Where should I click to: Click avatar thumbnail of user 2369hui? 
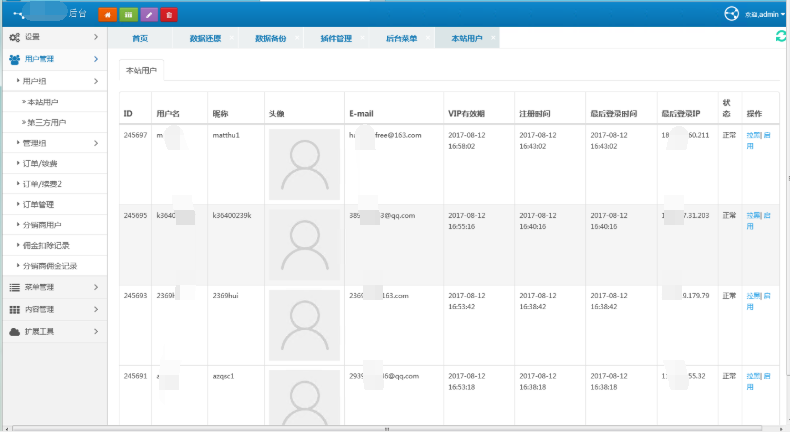[305, 324]
